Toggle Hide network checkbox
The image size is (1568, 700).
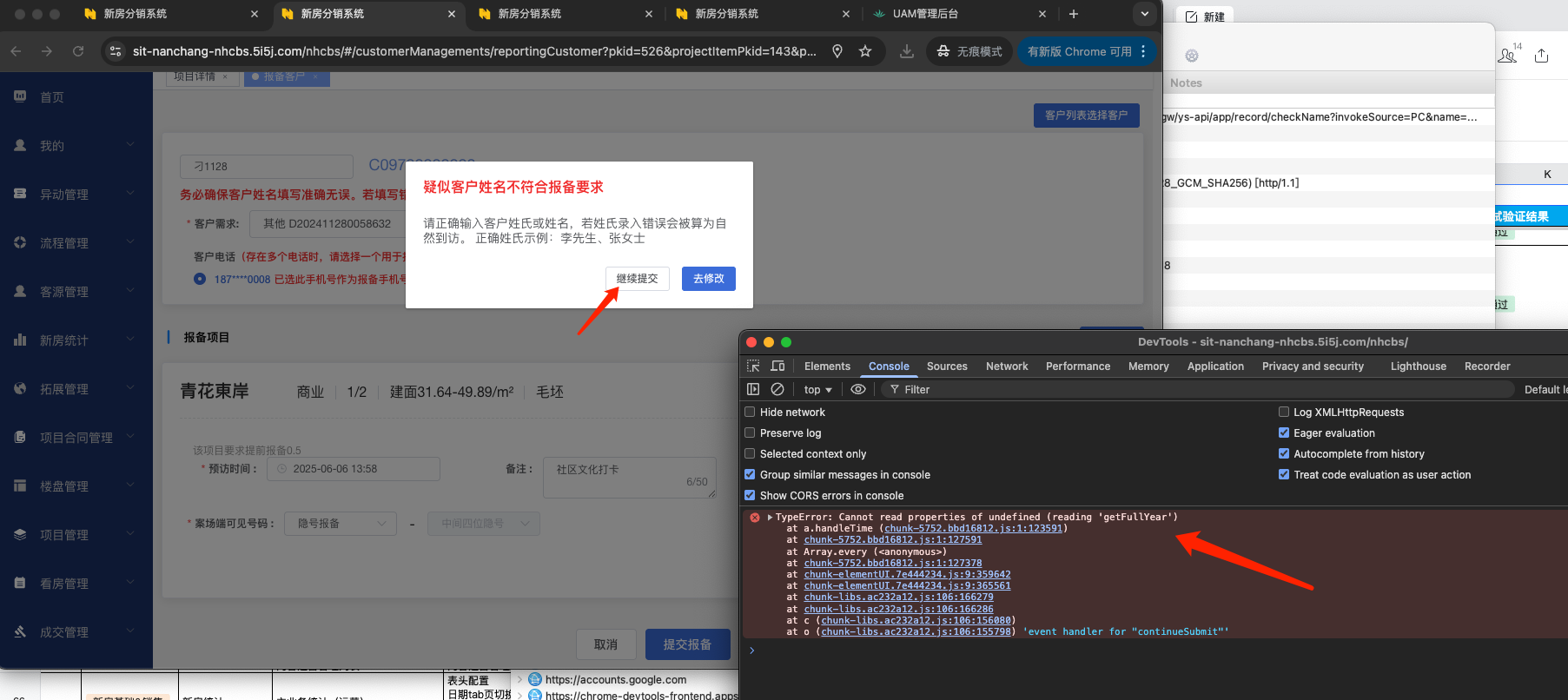click(750, 412)
